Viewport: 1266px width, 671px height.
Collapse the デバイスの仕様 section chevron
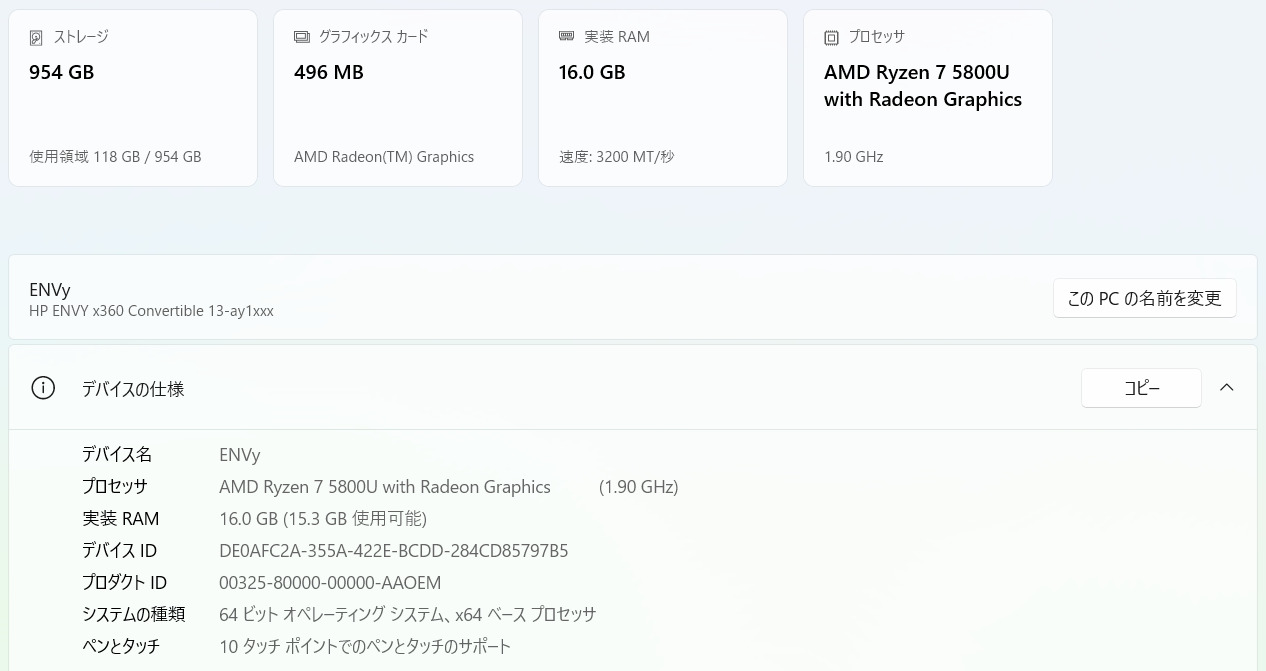click(x=1227, y=388)
